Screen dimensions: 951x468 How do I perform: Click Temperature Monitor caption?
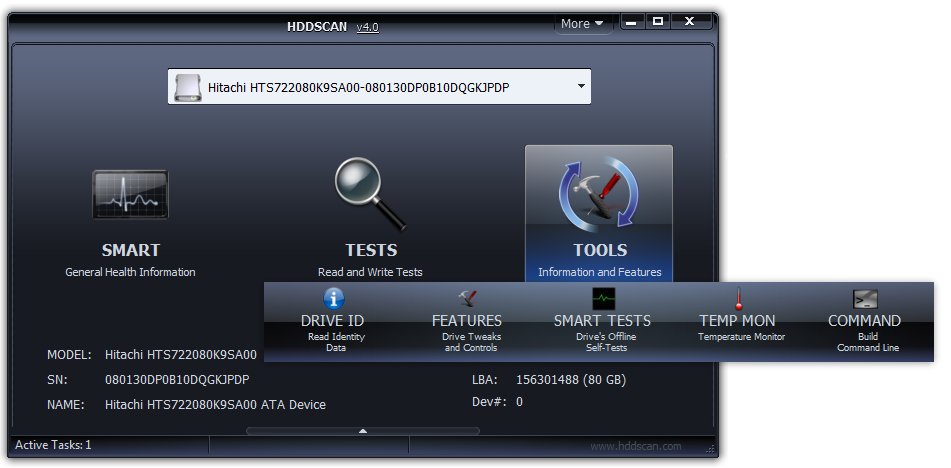741,336
